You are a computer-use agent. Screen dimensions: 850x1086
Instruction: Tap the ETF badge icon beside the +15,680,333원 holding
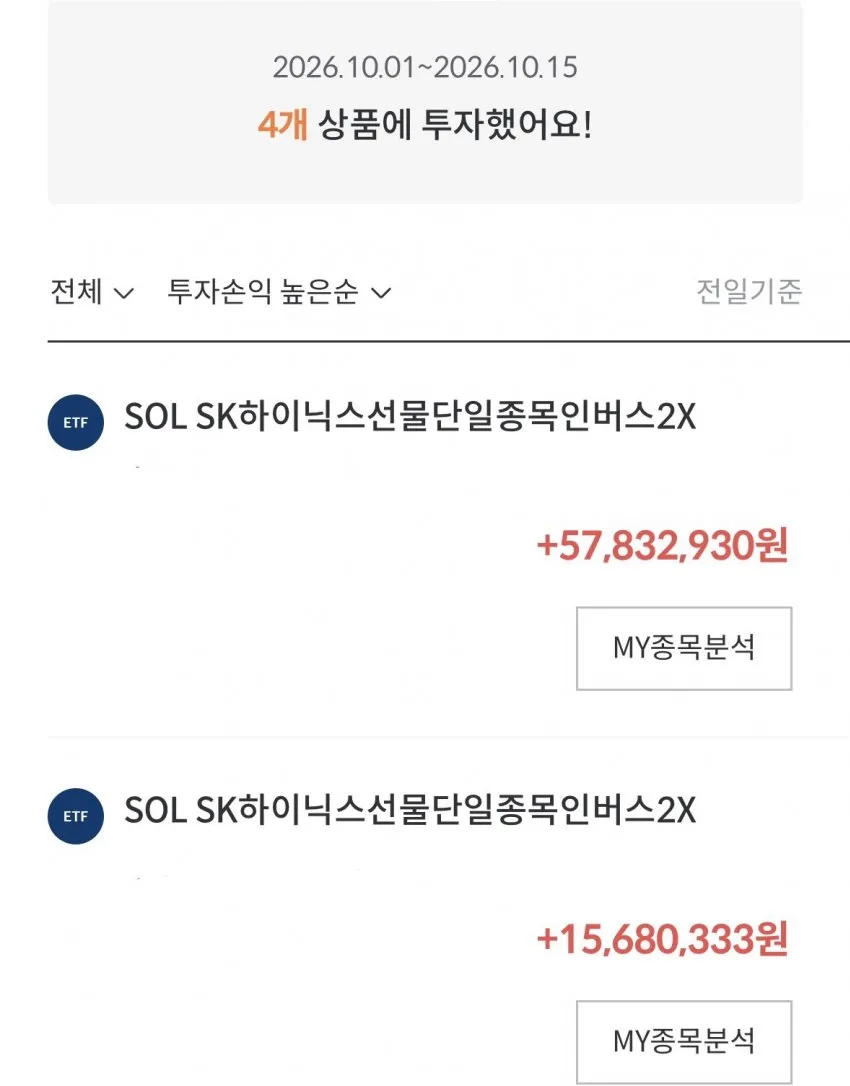pos(76,816)
